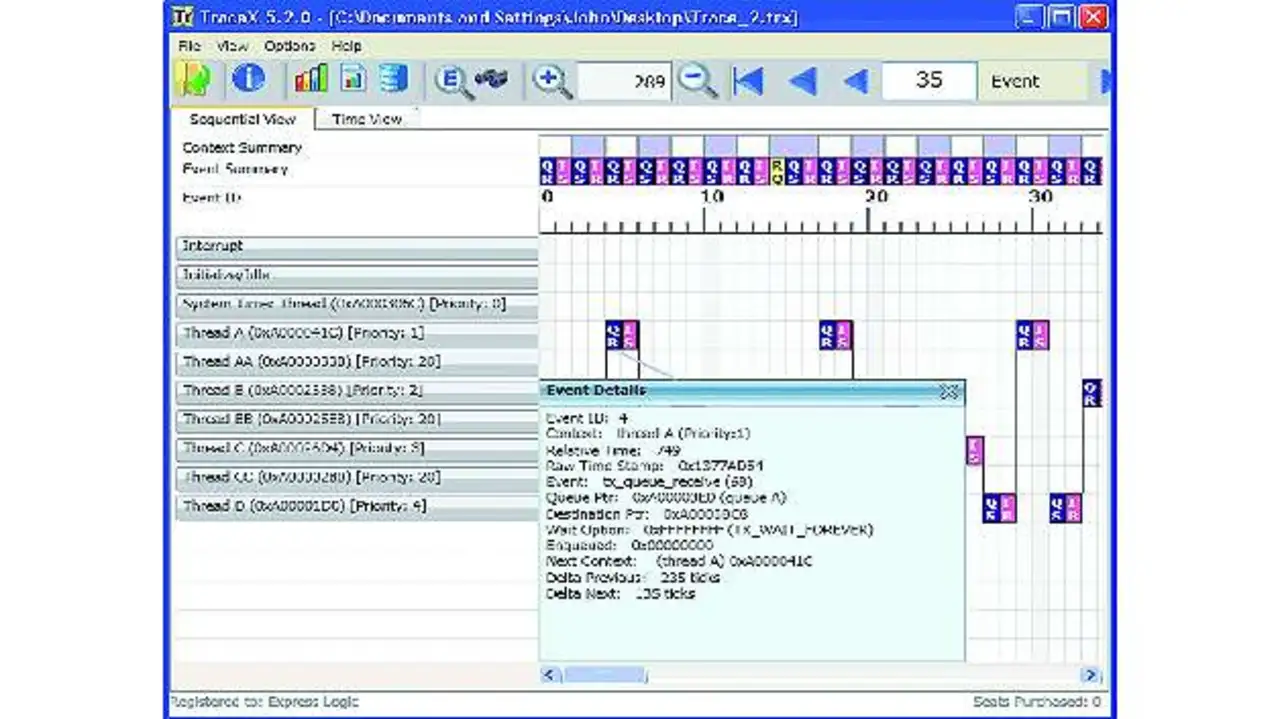Open the blue info icon
Image resolution: width=1280 pixels, height=719 pixels.
248,79
